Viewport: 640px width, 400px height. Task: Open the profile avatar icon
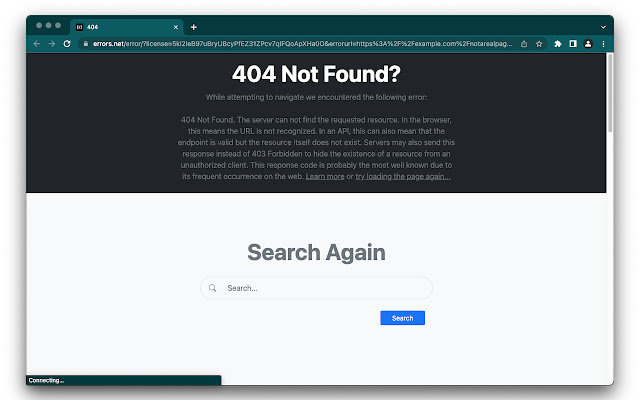[588, 44]
